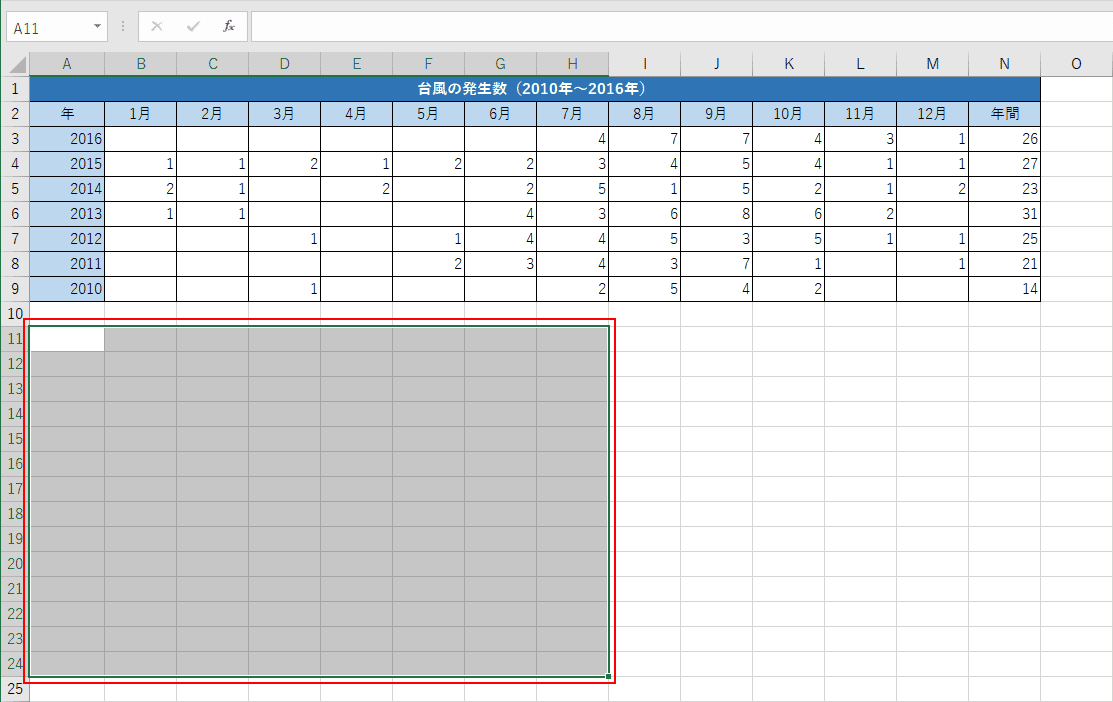This screenshot has width=1113, height=702.
Task: Open the Name Box dropdown arrow
Action: [x=97, y=27]
